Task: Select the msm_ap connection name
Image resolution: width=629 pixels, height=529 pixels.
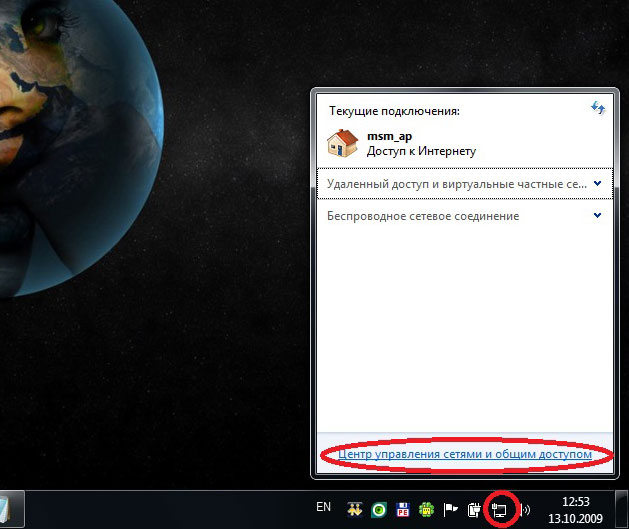Action: (x=389, y=136)
